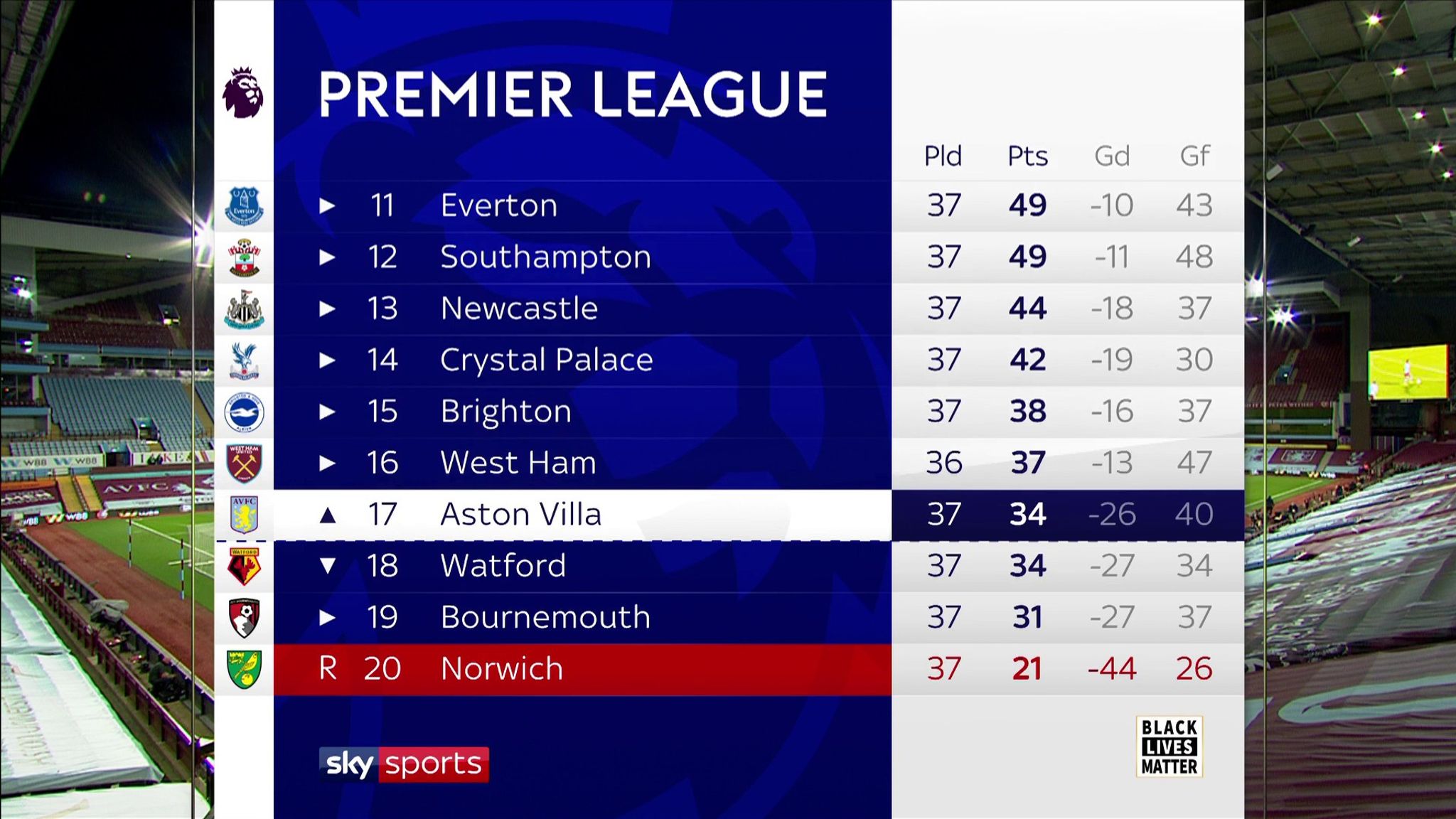
Task: Select the Southampton club crest
Action: coord(244,257)
